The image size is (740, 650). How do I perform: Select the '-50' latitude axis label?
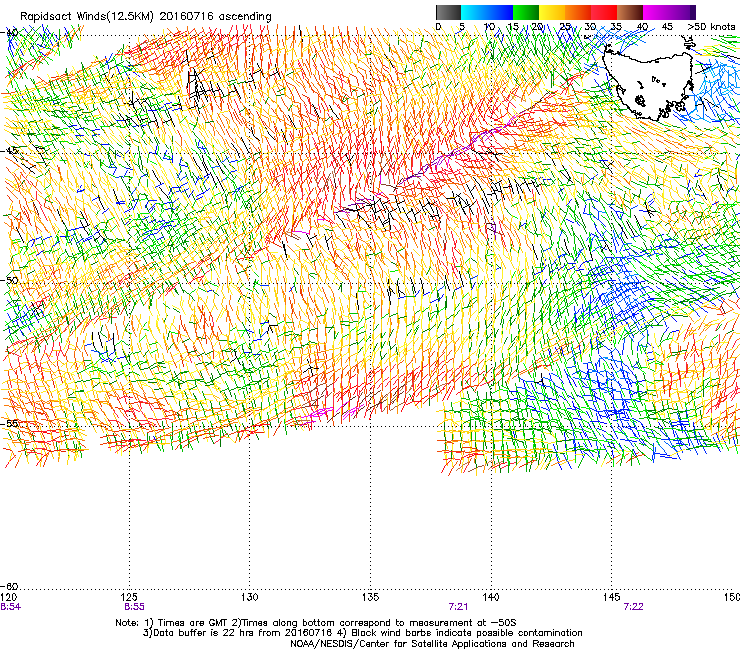10,280
